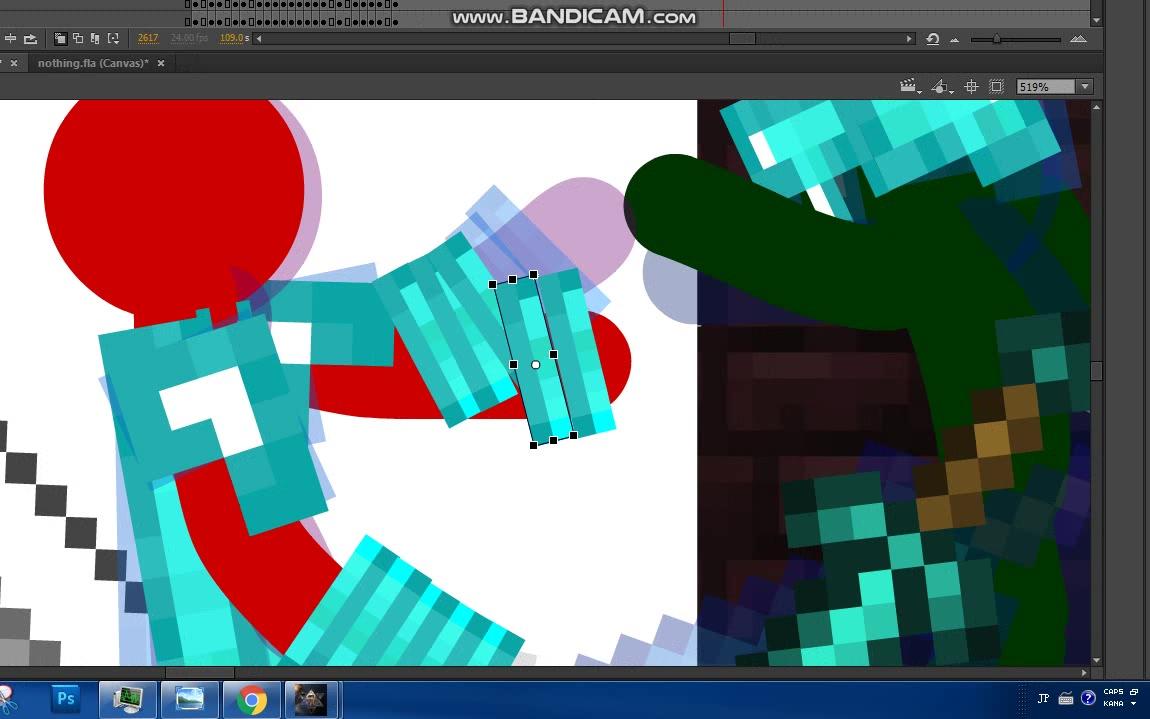The width and height of the screenshot is (1150, 719).
Task: Click the Center Frame timeline icon
Action: coord(10,38)
